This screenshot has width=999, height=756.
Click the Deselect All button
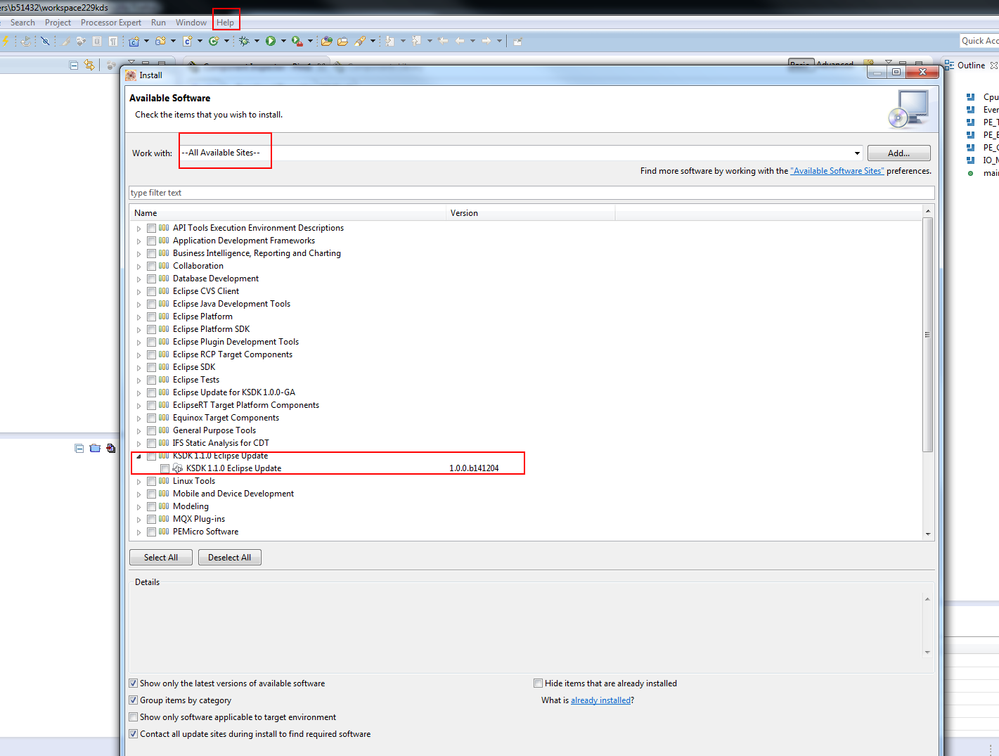(229, 557)
